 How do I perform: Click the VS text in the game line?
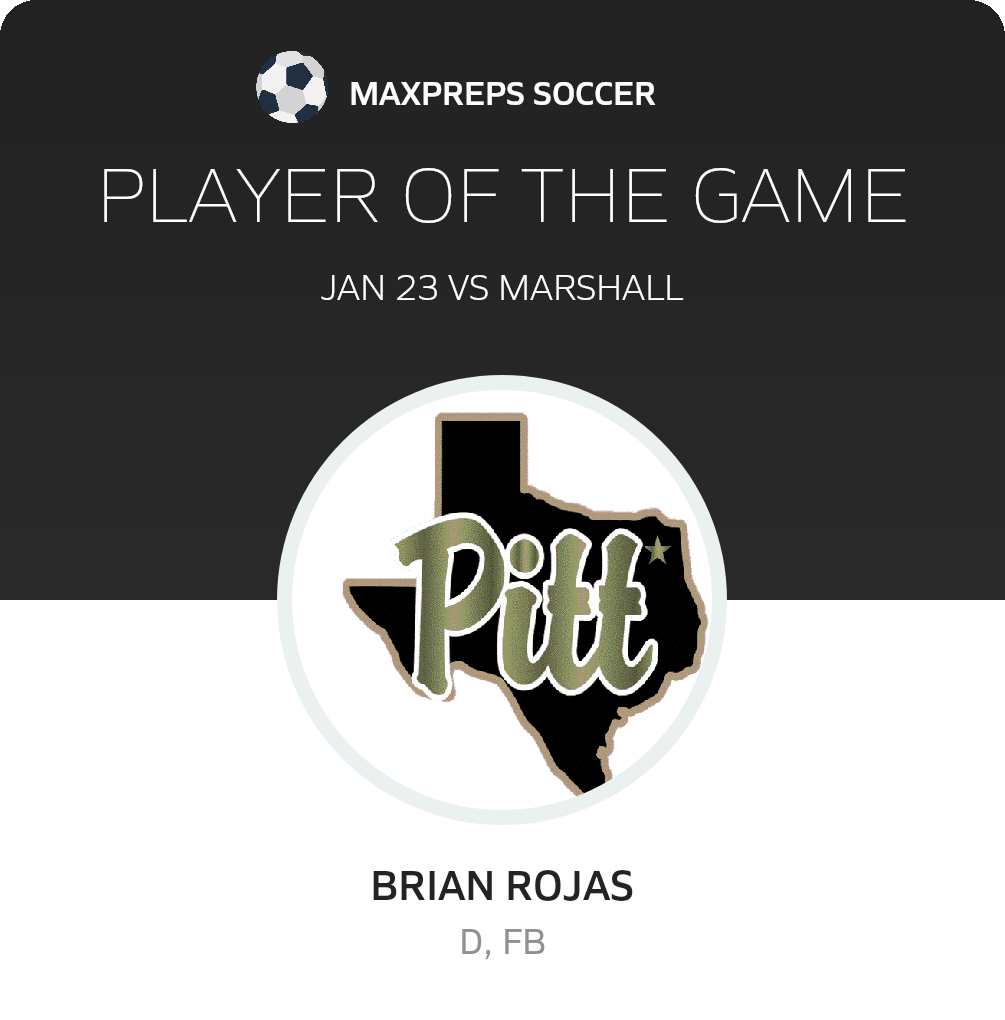click(x=469, y=288)
